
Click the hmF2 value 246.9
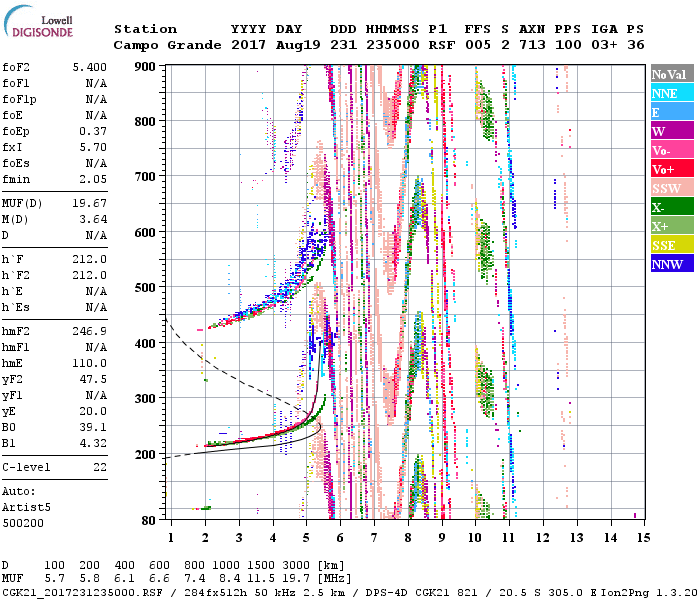[90, 331]
